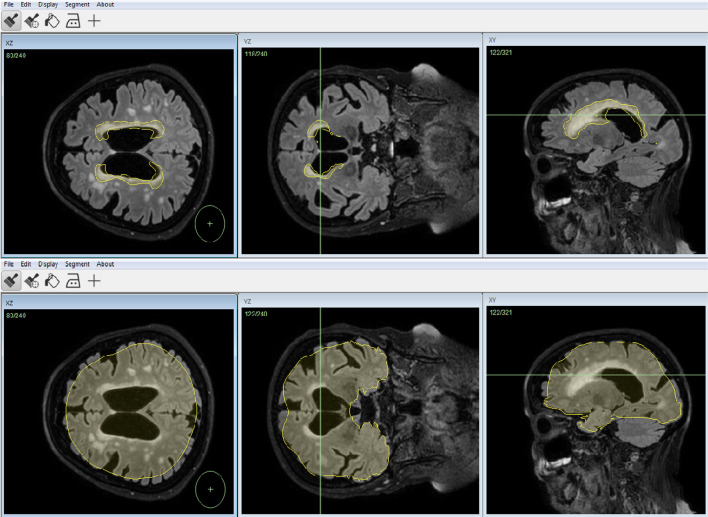Activate the crosshair plus tool in top toolbar
Image resolution: width=708 pixels, height=517 pixels.
pos(95,20)
